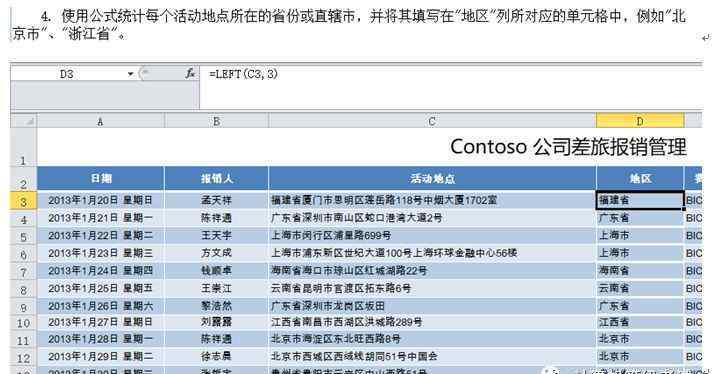Select date cell 2013年1月24日 星期四

tap(100, 271)
